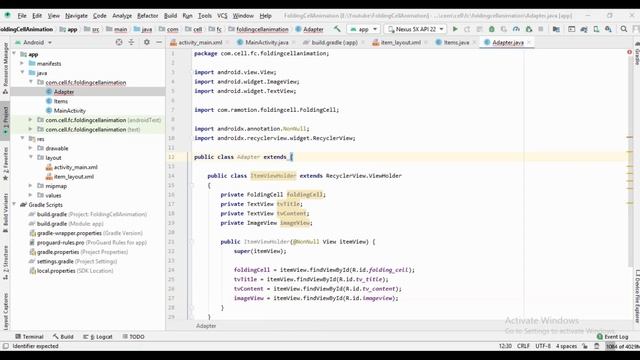This screenshot has width=640, height=360.
Task: Open the Android project view dropdown
Action: 33,42
